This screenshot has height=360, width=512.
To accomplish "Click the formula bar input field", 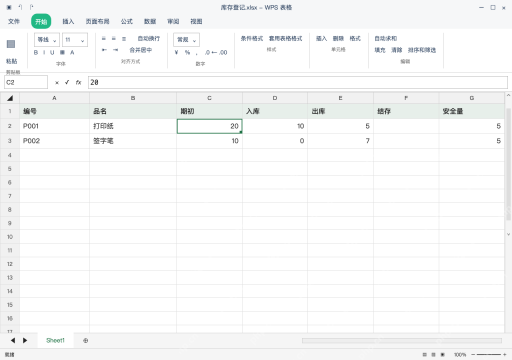I will tap(298, 82).
